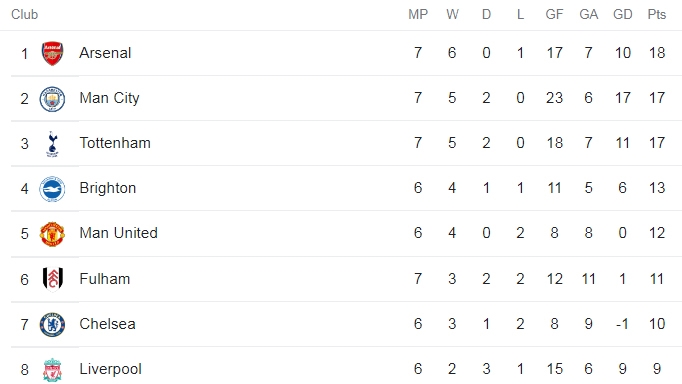Click the Liverpool club crest
682x384 pixels.
[x=52, y=370]
